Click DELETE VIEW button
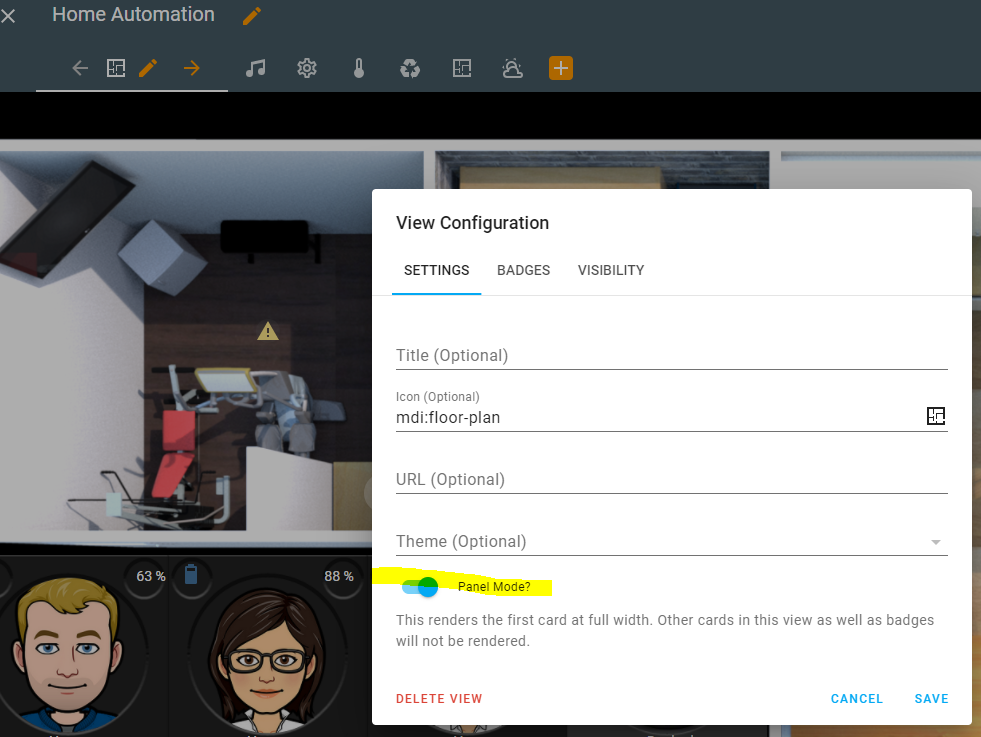Screen dimensions: 981x737 click(x=439, y=699)
